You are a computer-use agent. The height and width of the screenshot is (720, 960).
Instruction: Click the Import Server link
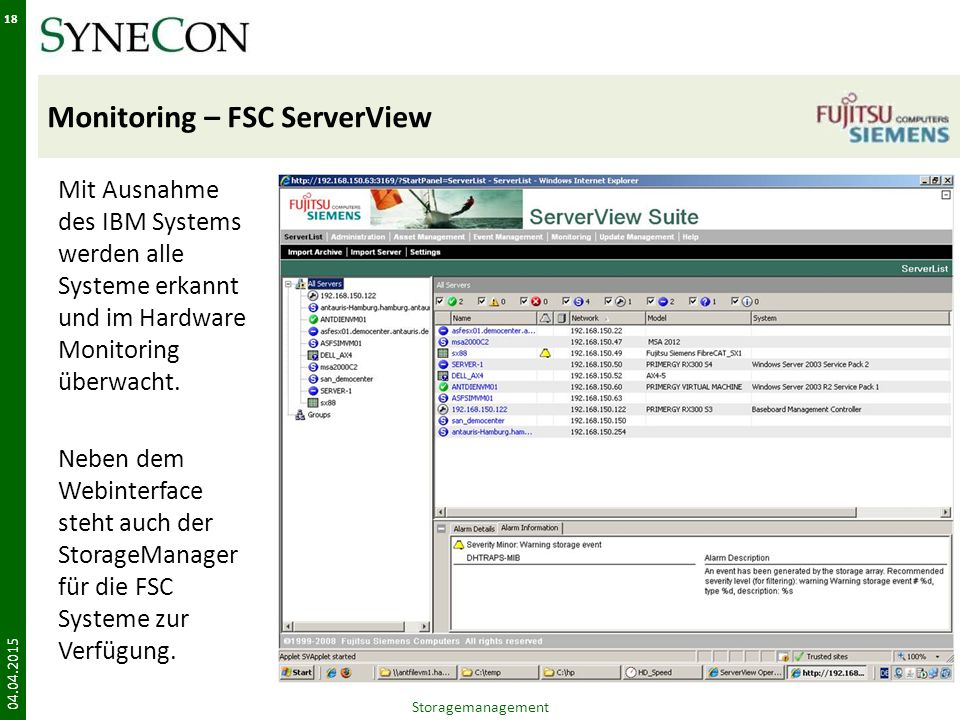pos(376,252)
